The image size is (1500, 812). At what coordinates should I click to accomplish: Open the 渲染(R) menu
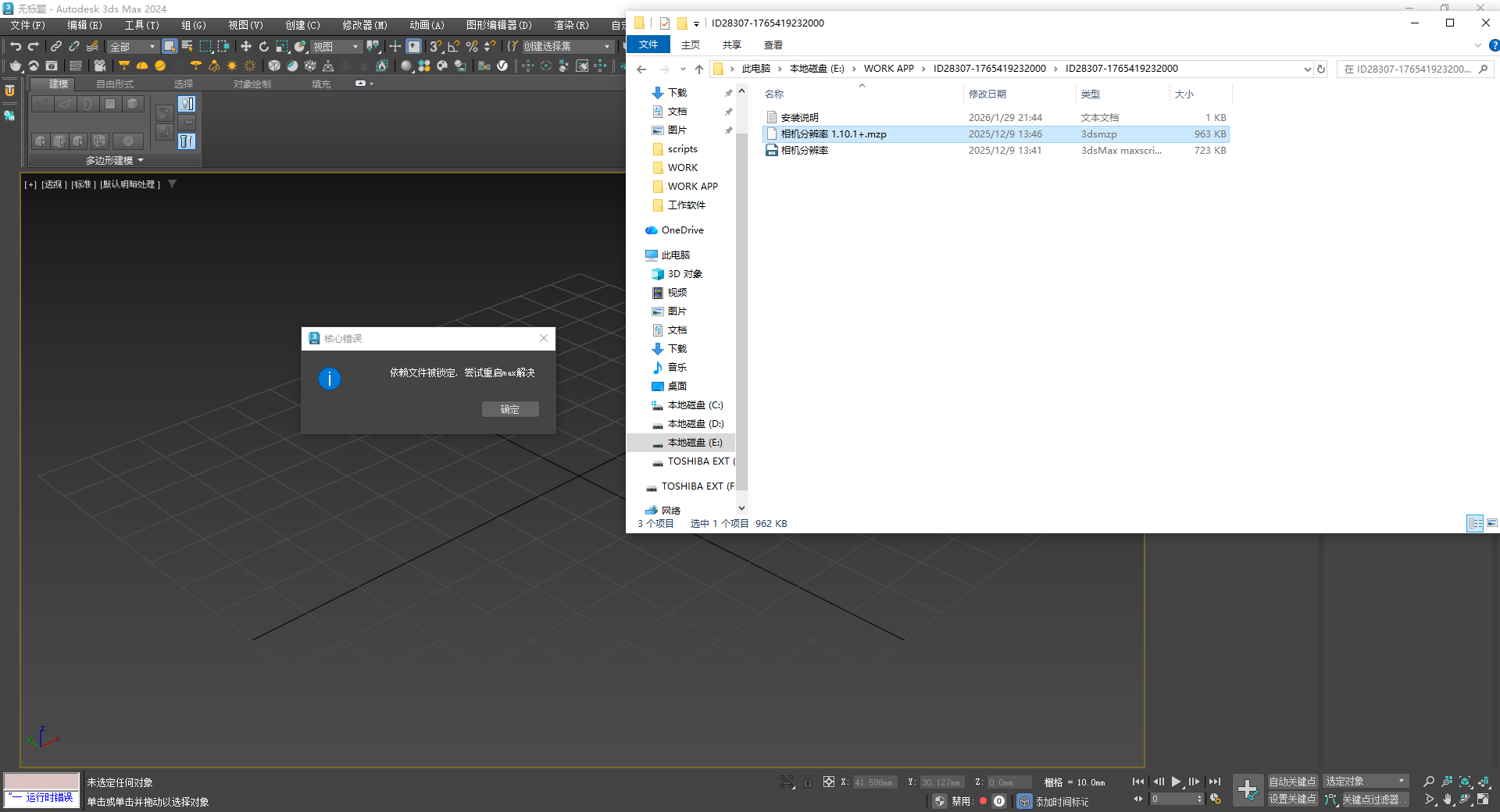(x=571, y=25)
